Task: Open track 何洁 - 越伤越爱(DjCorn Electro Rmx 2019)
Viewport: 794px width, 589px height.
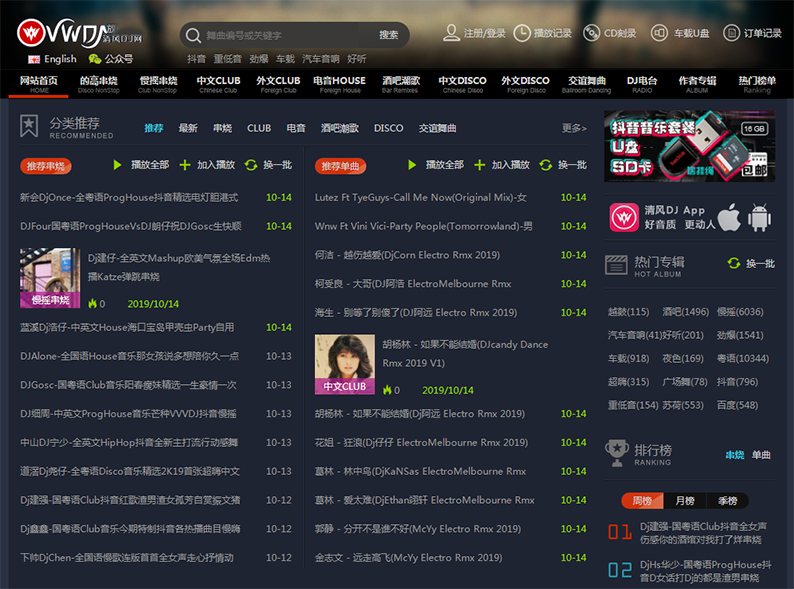Action: (407, 255)
